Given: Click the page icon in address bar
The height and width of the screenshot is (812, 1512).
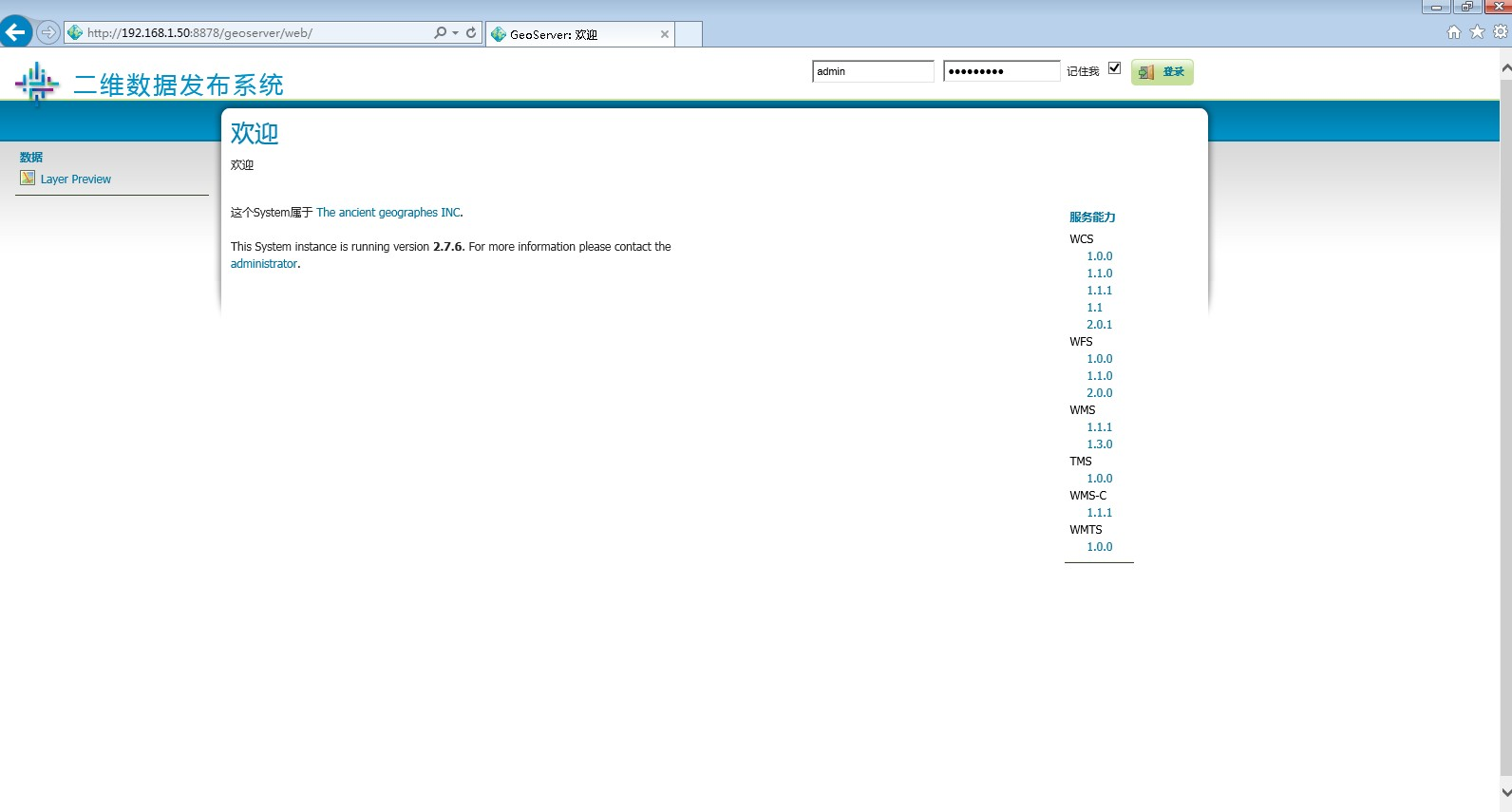Looking at the screenshot, I should tap(75, 32).
